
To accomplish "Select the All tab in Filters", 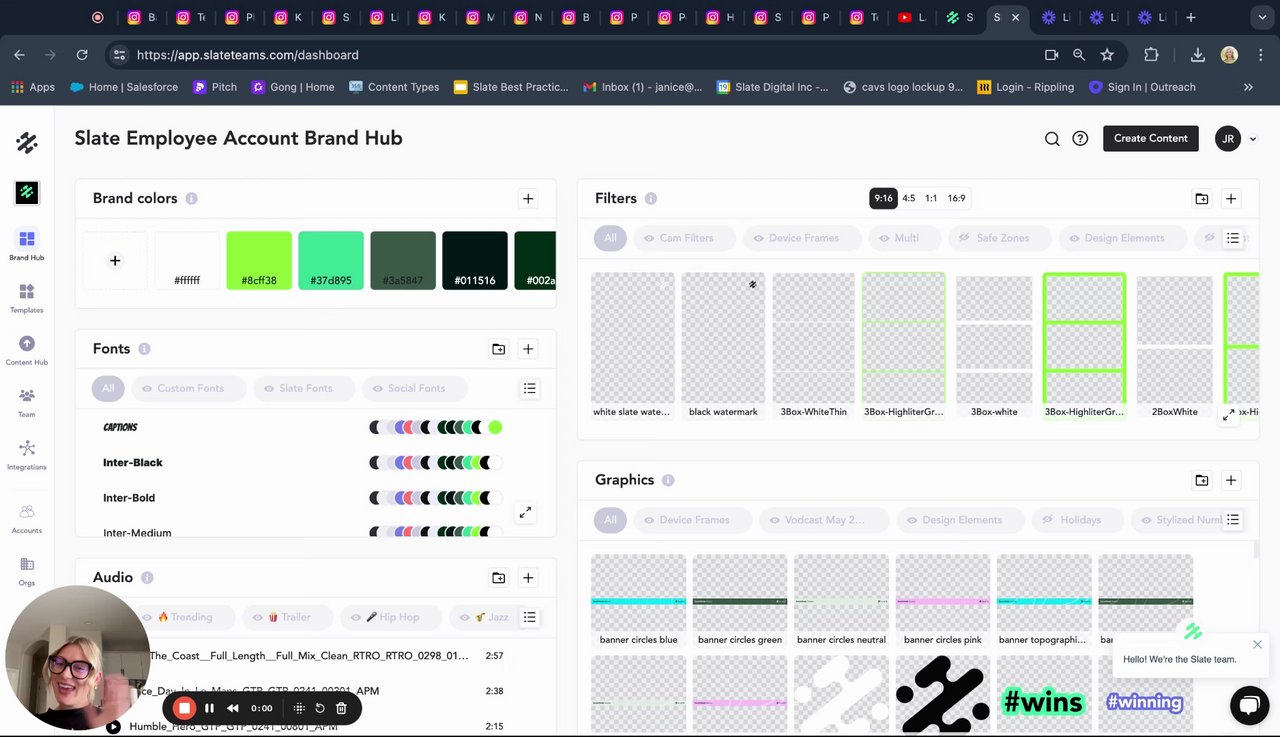I will [610, 238].
